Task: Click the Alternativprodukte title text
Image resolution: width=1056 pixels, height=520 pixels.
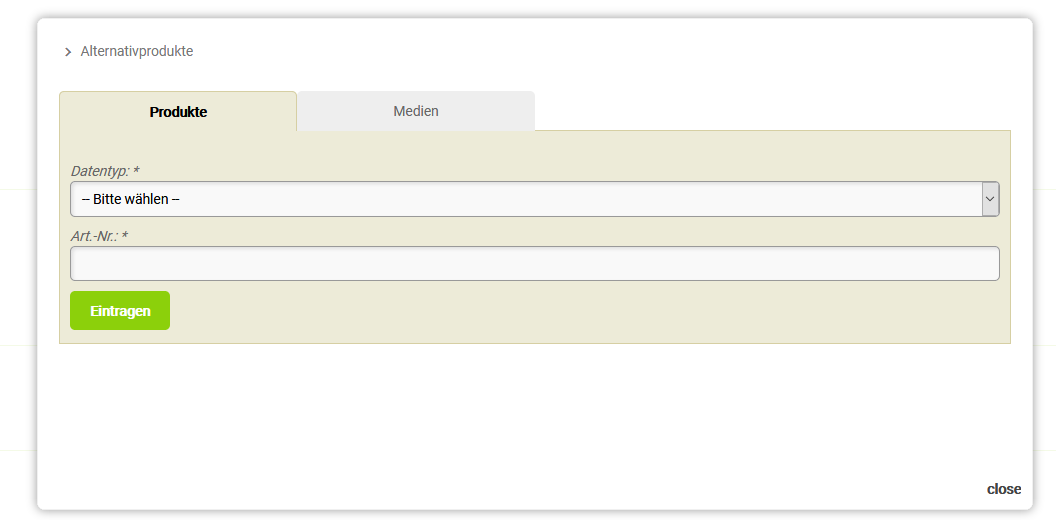Action: click(x=136, y=51)
